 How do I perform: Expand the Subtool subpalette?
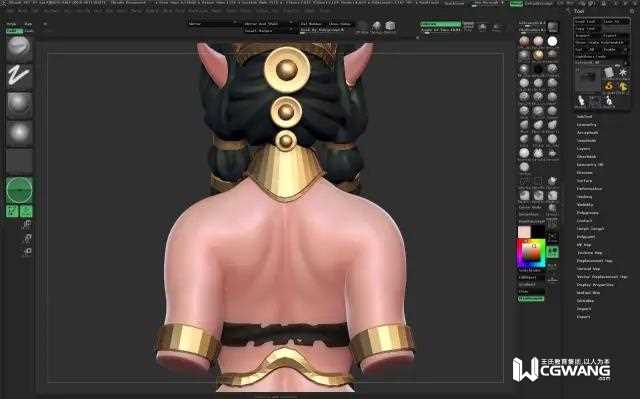[584, 117]
